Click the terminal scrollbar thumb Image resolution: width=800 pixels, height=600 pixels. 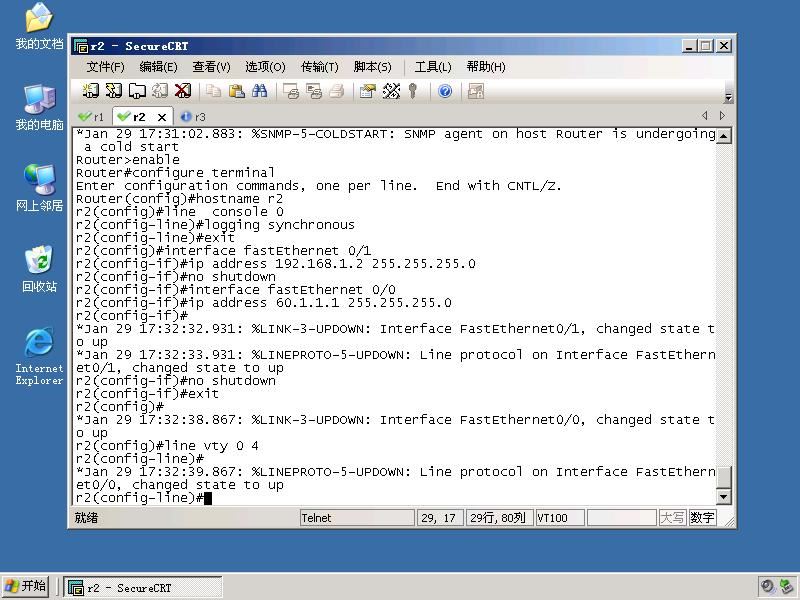point(724,477)
